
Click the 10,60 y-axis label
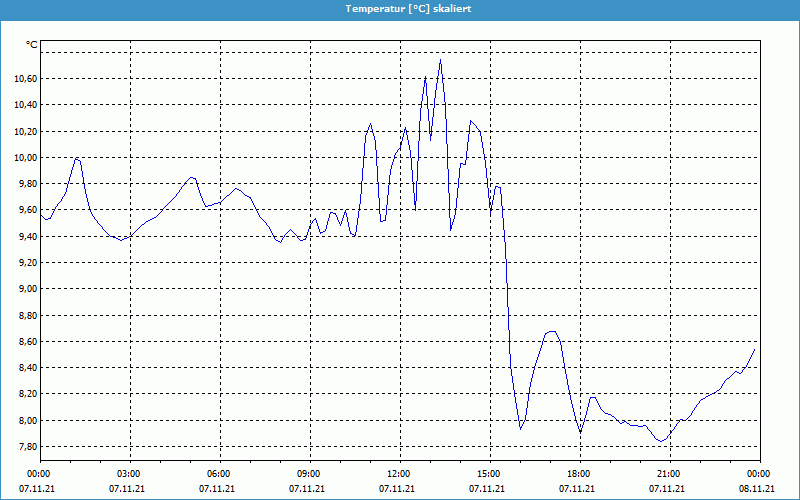[x=26, y=79]
